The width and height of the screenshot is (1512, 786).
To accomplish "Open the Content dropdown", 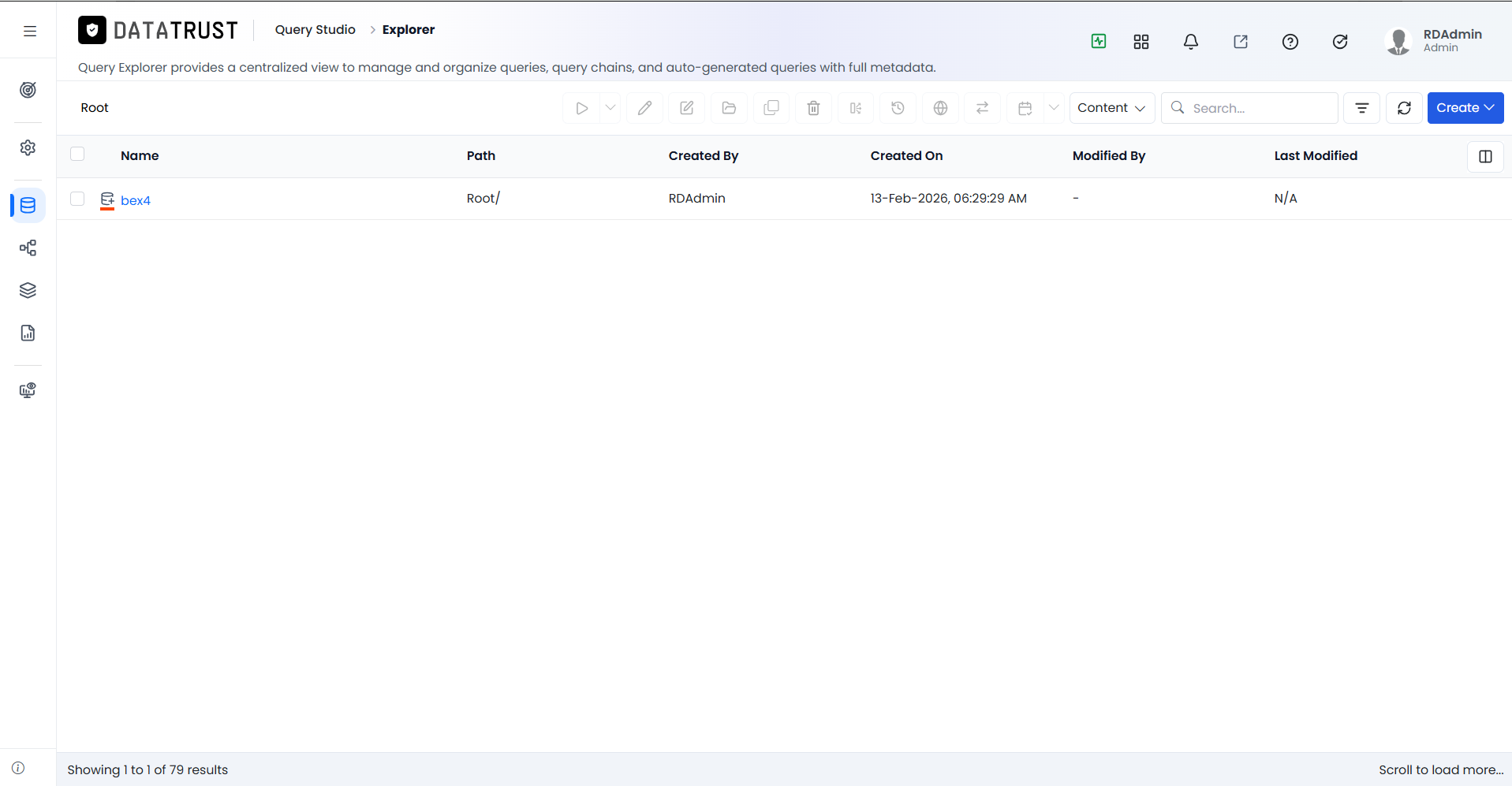I will [1111, 108].
